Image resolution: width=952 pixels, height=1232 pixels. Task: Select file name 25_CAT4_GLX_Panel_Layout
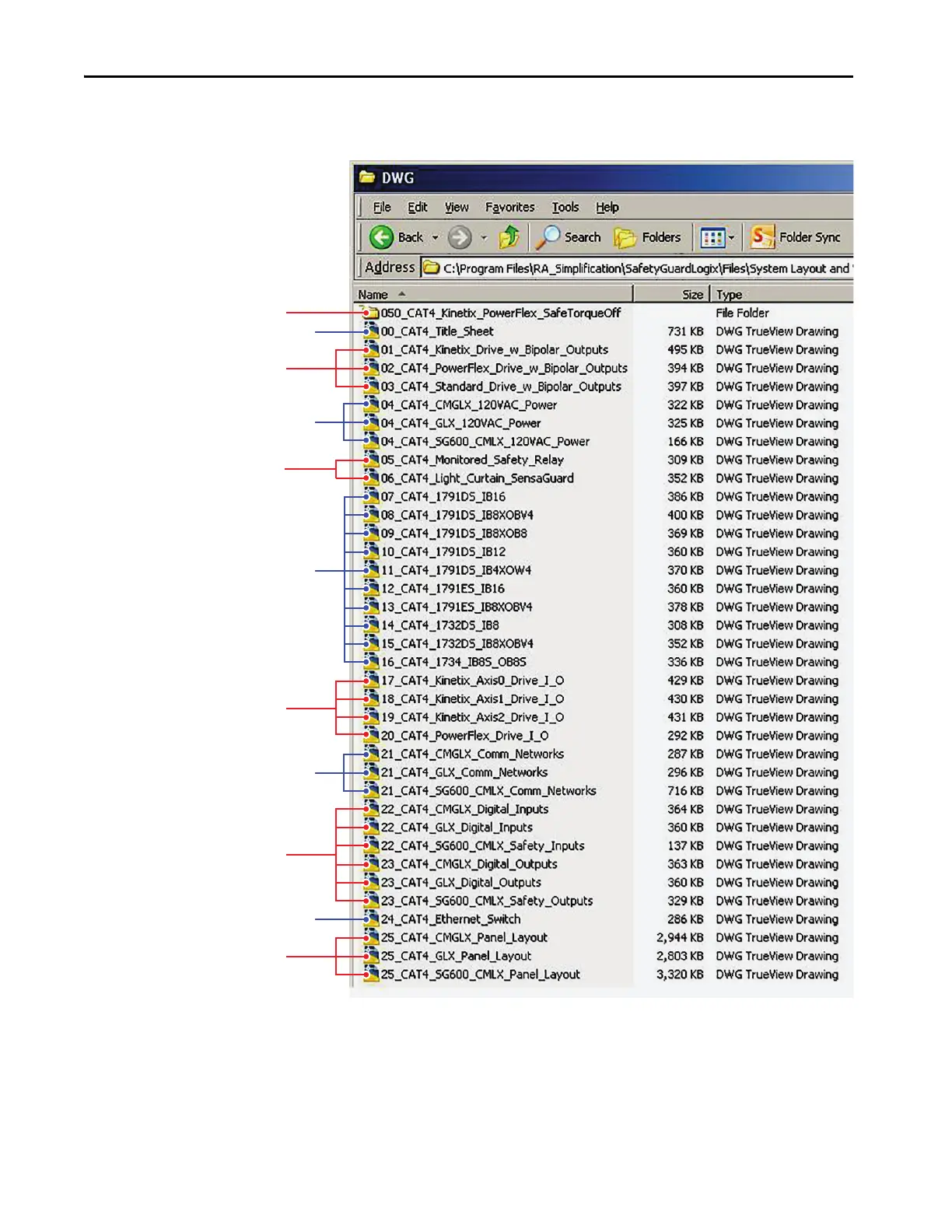pos(457,957)
